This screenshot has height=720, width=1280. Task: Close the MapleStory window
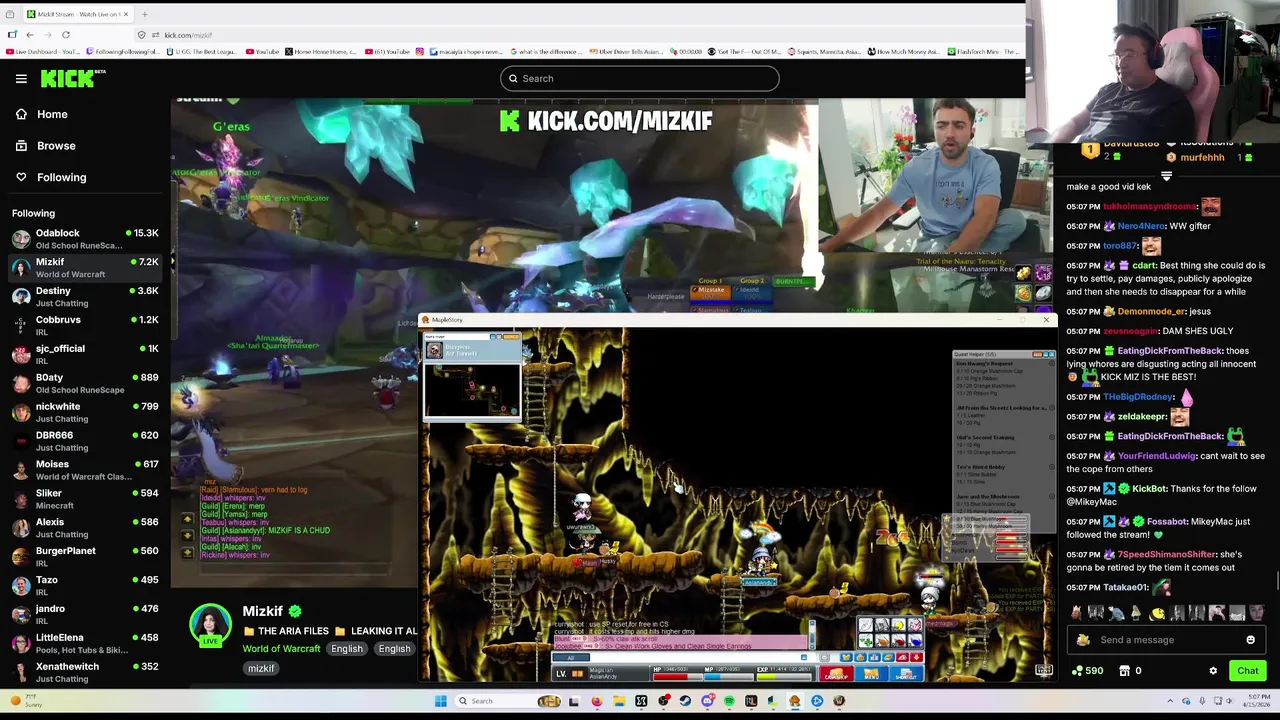(1046, 320)
